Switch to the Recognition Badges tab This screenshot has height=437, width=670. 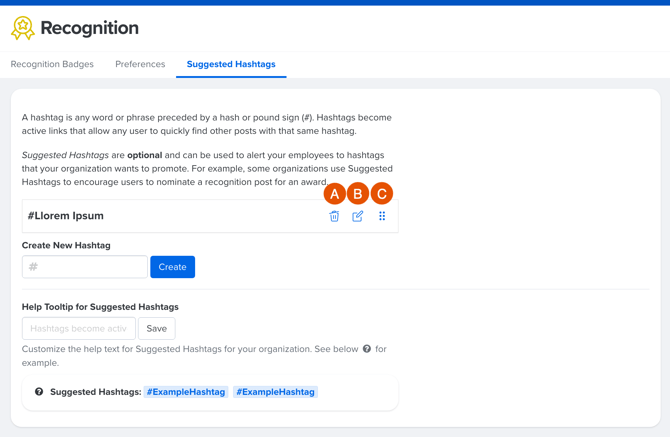tap(52, 64)
